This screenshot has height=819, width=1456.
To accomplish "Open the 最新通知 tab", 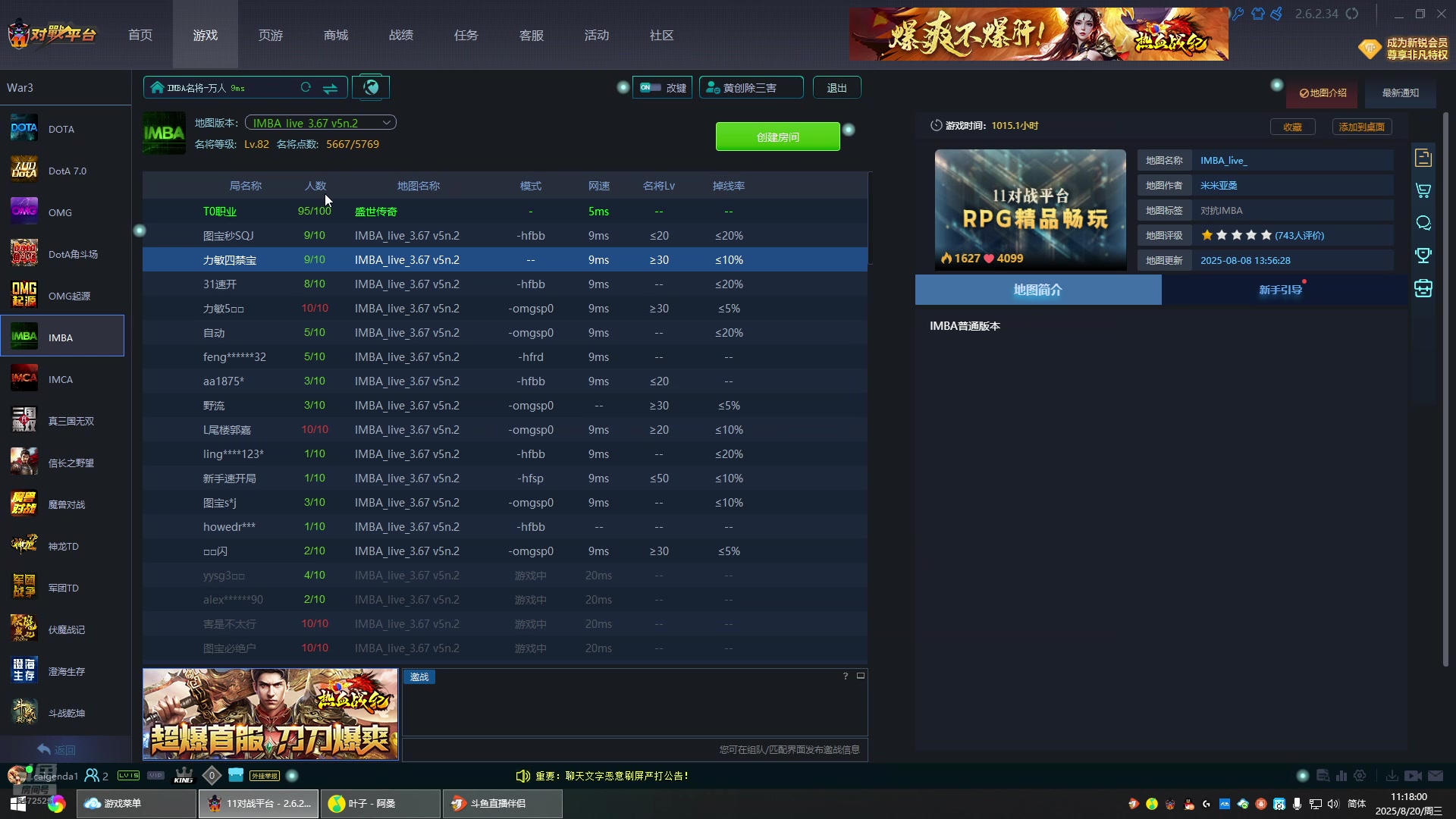I will tap(1400, 93).
